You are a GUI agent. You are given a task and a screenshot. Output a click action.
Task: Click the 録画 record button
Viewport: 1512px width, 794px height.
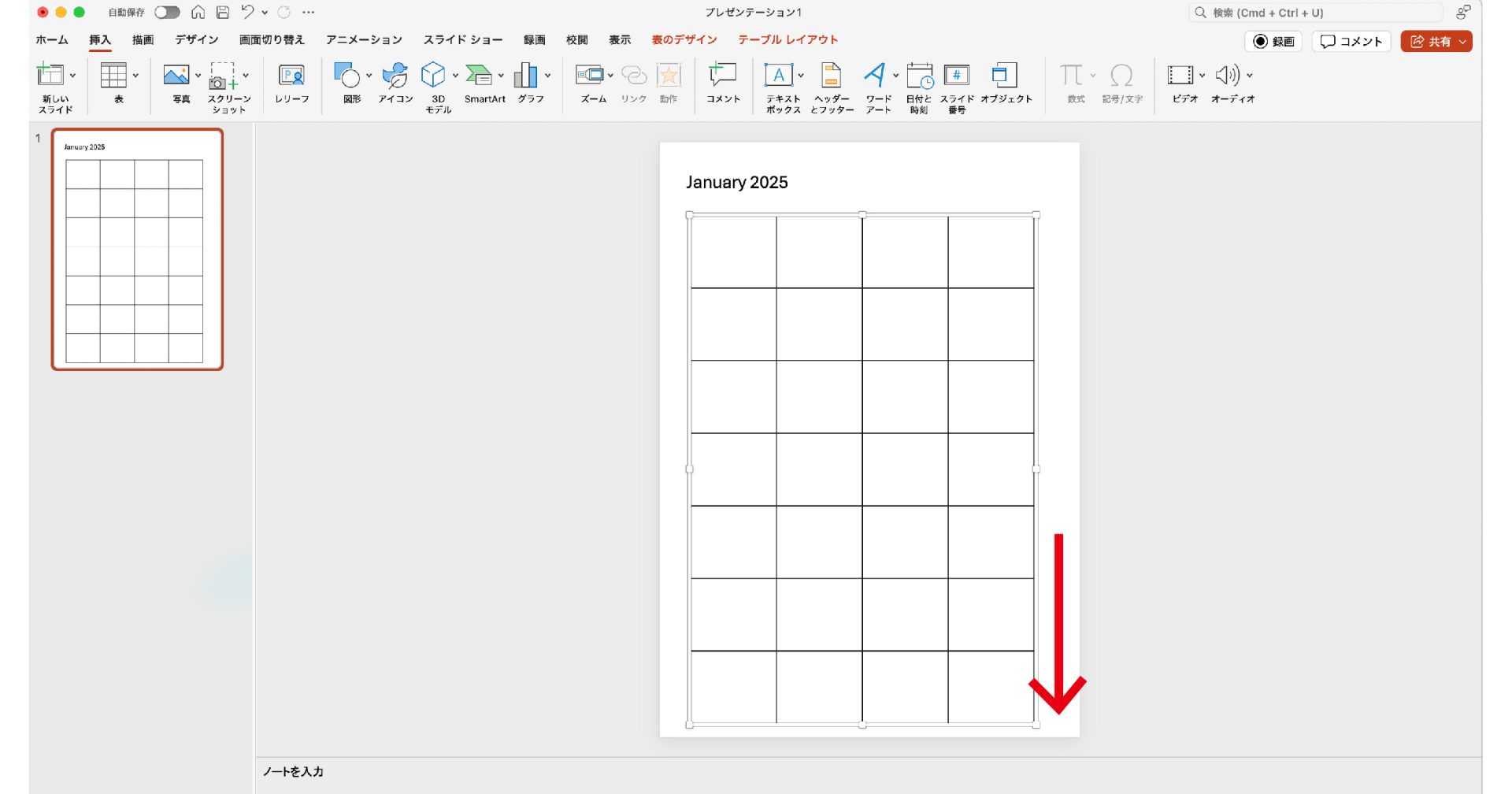pyautogui.click(x=1273, y=42)
